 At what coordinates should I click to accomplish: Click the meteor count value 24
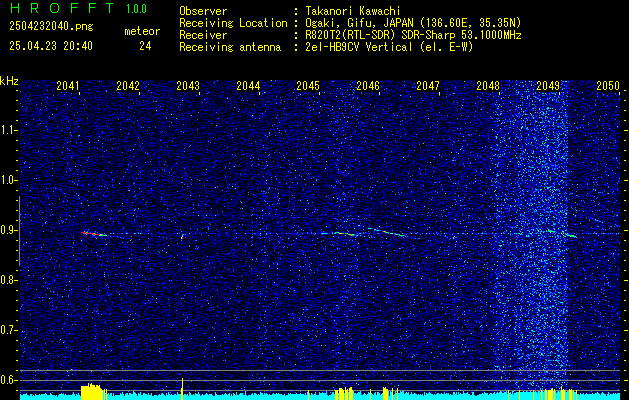pyautogui.click(x=145, y=46)
